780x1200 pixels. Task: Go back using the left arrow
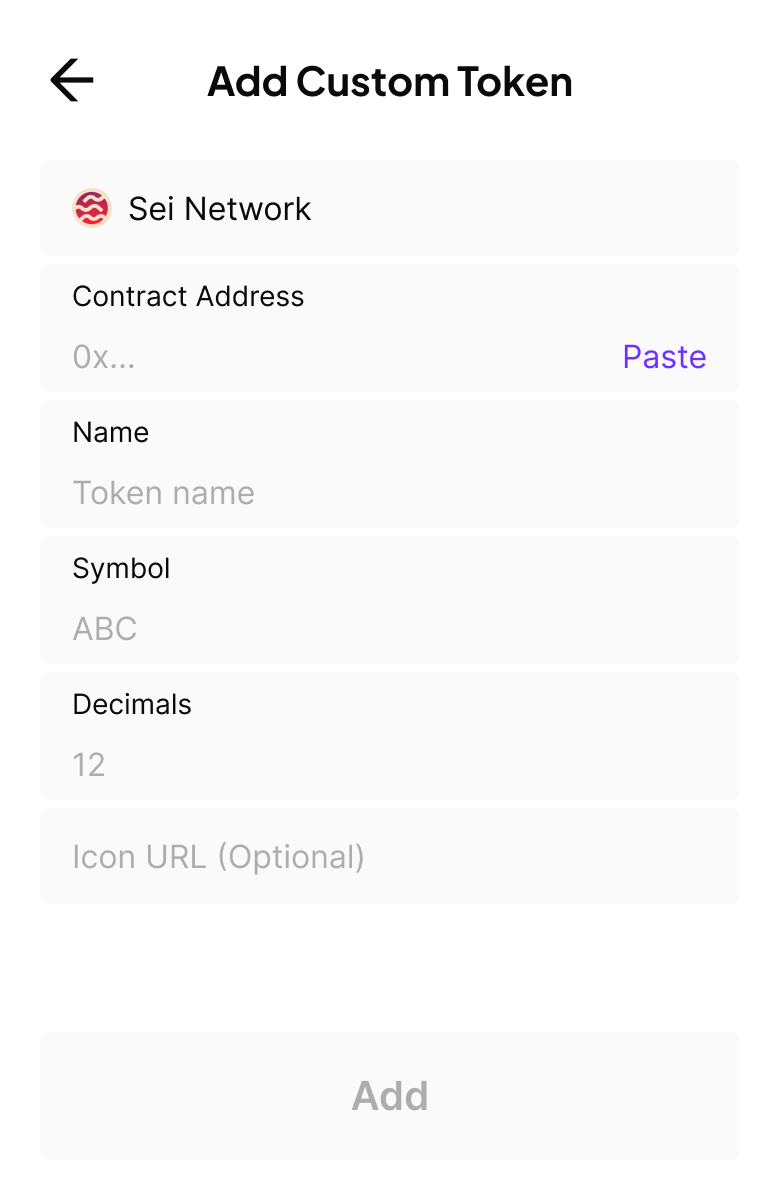point(71,80)
